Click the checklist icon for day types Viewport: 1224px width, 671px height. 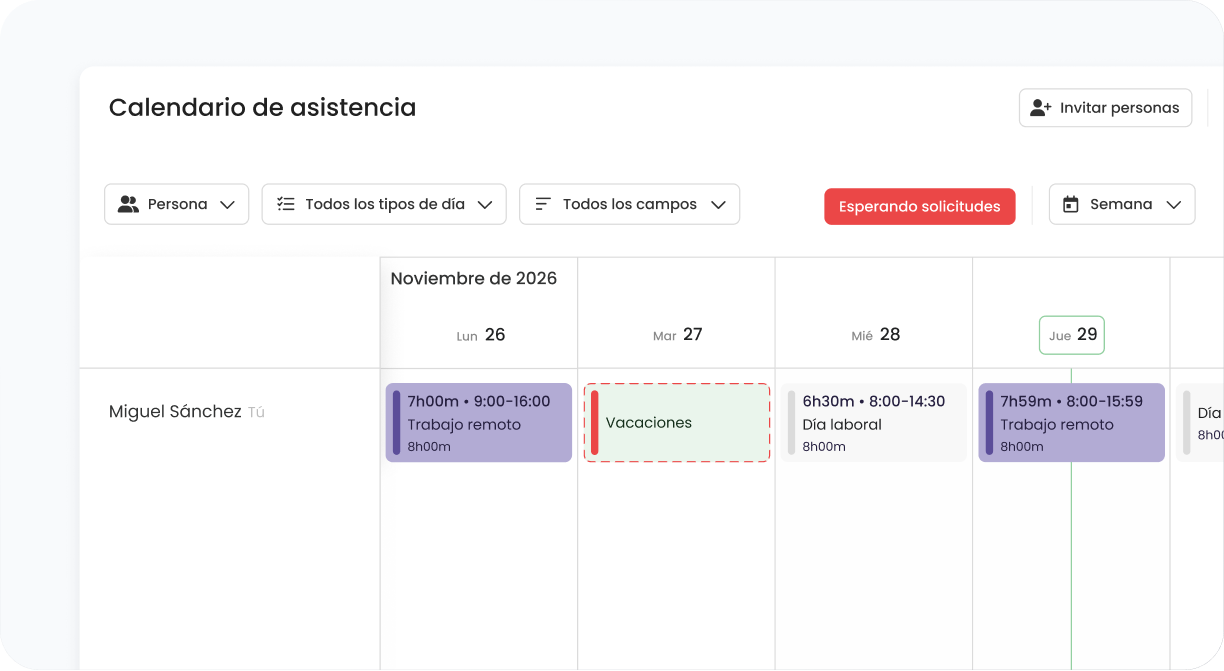pyautogui.click(x=286, y=204)
